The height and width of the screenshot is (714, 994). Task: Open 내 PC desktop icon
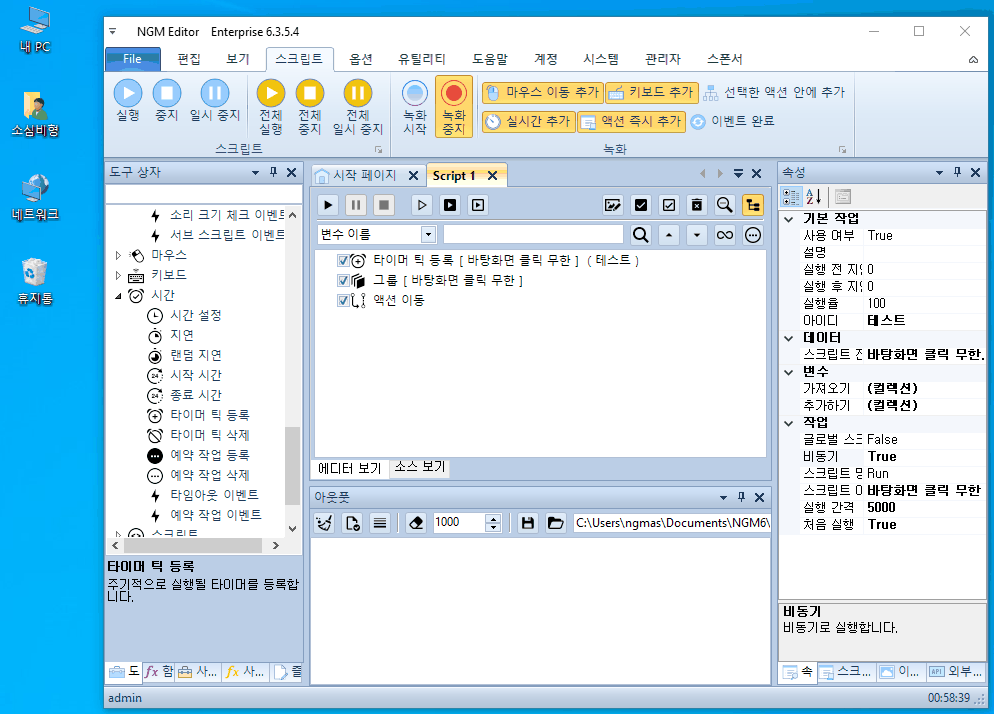coord(35,30)
